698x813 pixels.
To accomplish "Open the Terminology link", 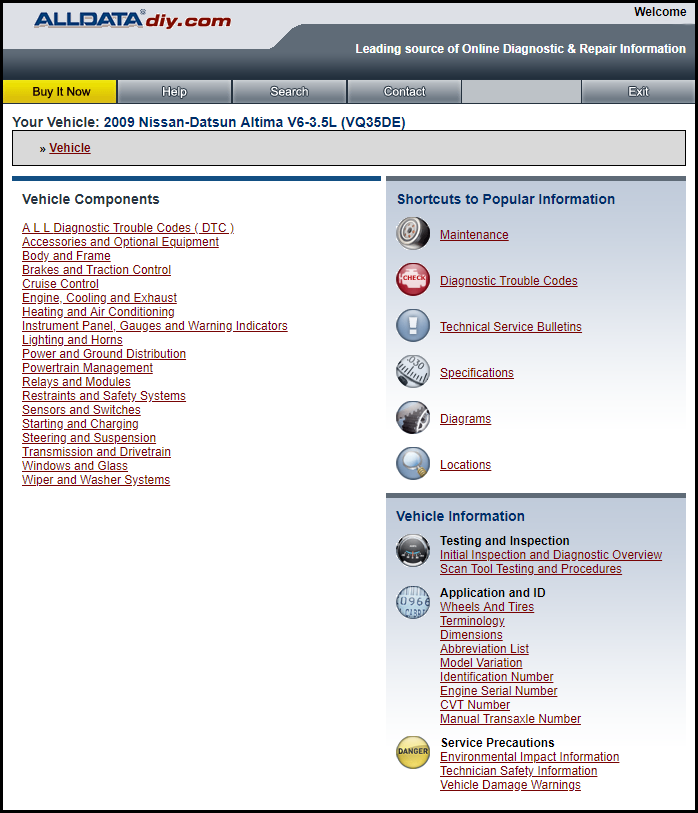I will tap(472, 621).
